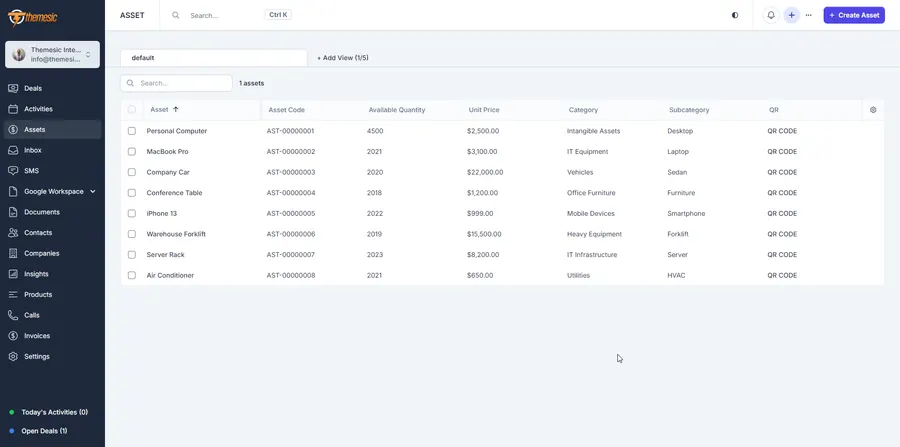Screen dimensions: 900x447
Task: Click the Assets dollar icon in sidebar
Action: pyautogui.click(x=13, y=130)
